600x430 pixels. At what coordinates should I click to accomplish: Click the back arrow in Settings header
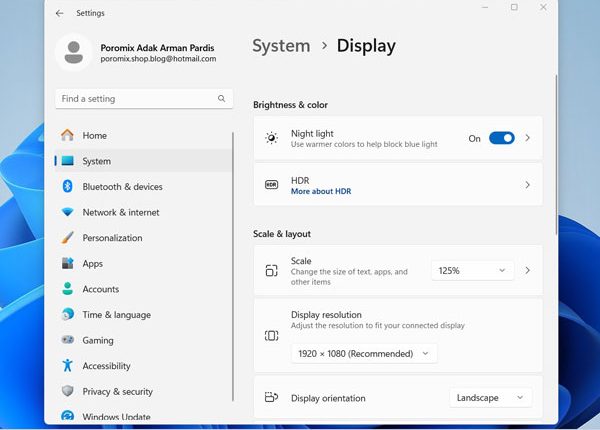tap(59, 13)
